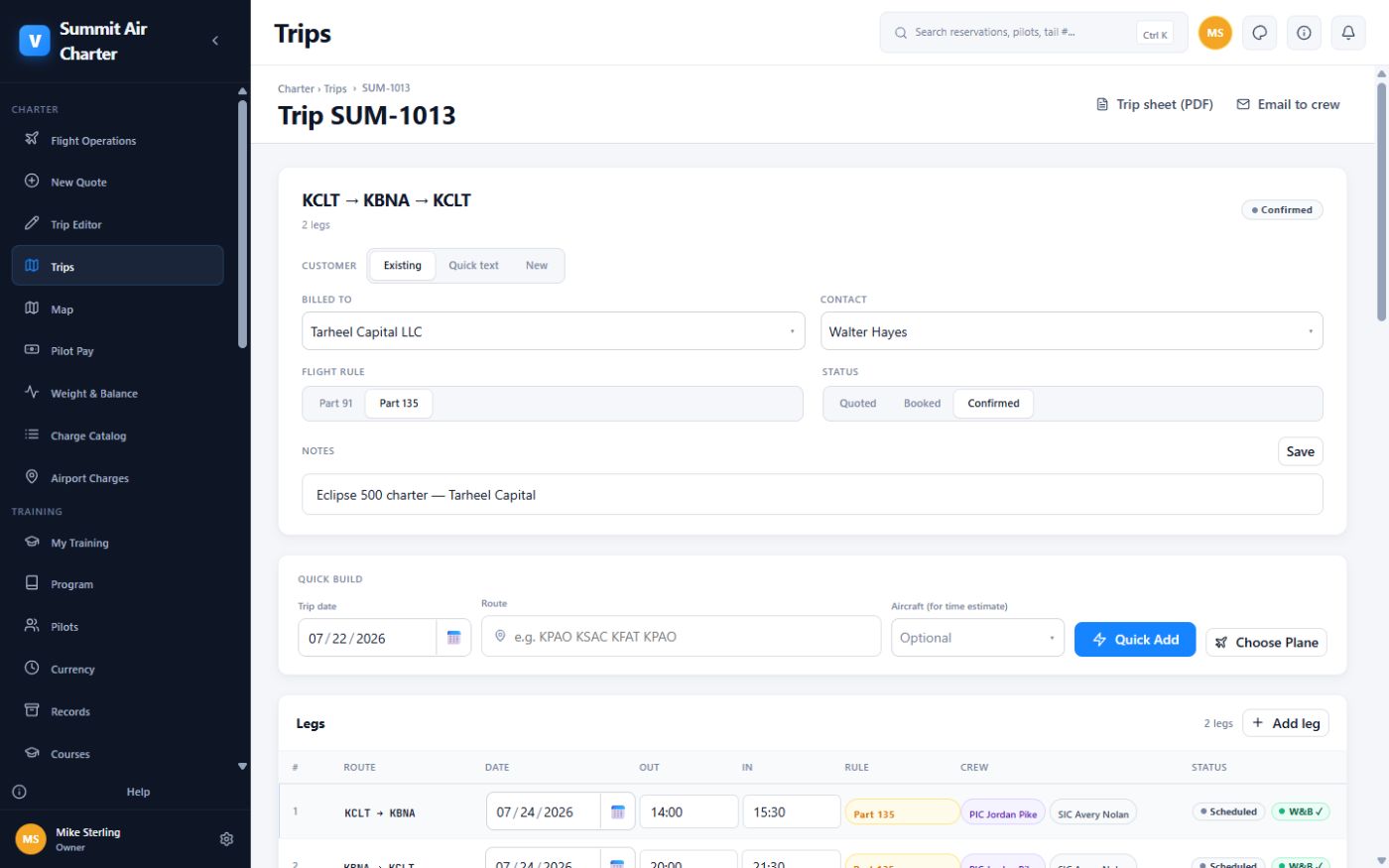Viewport: 1389px width, 868px height.
Task: Open Records archive icon
Action: [x=32, y=710]
